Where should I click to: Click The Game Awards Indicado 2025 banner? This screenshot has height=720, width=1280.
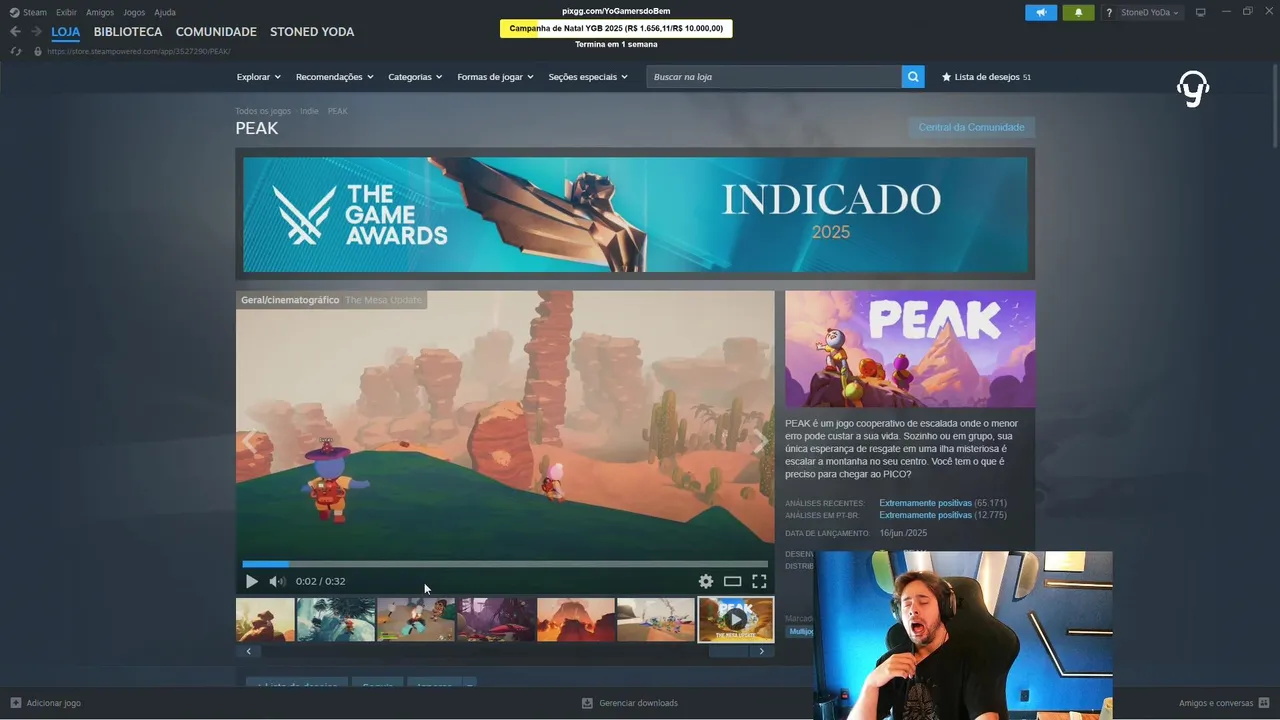tap(635, 214)
